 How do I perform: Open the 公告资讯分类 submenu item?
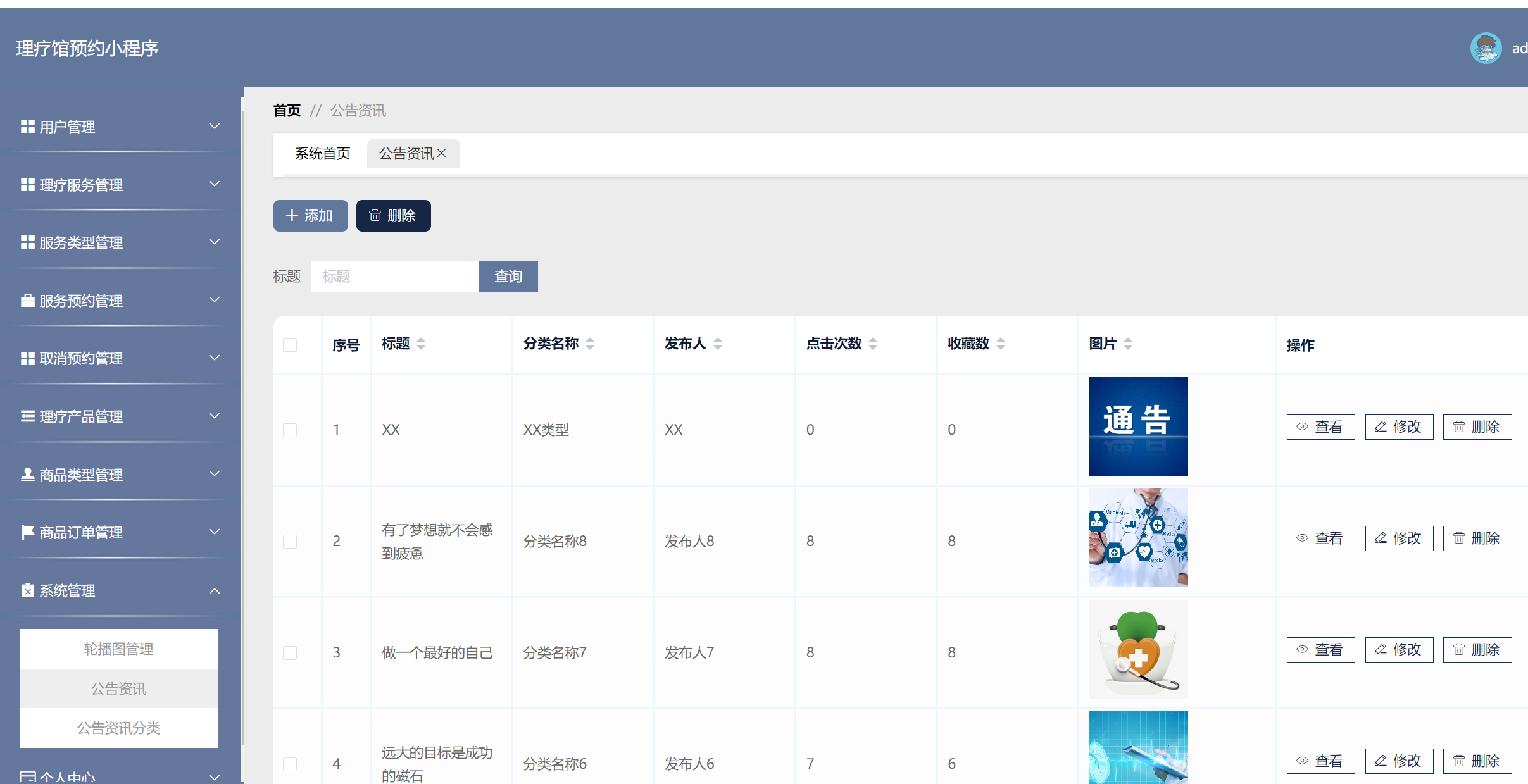[x=118, y=728]
